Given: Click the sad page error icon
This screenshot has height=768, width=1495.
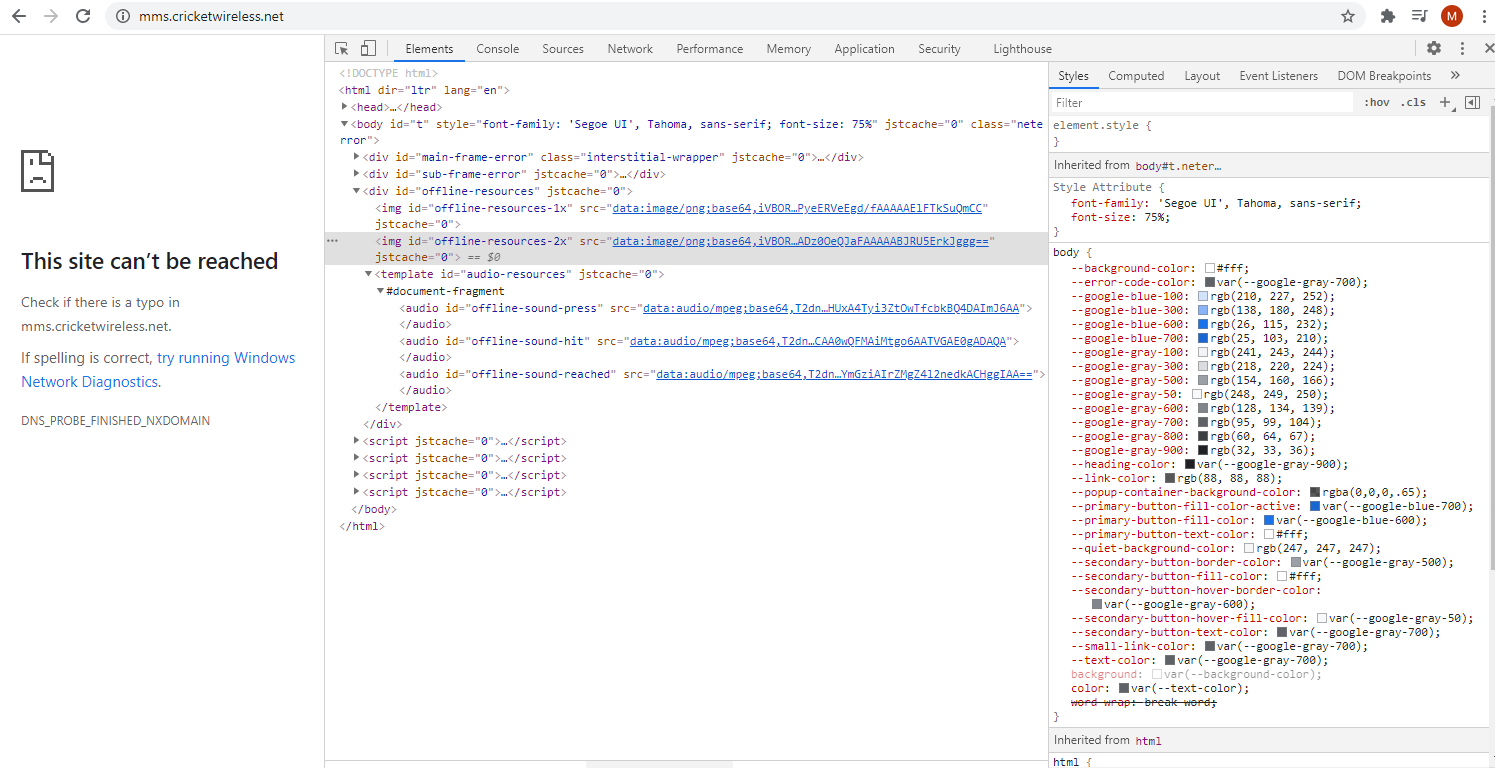Looking at the screenshot, I should 38,171.
